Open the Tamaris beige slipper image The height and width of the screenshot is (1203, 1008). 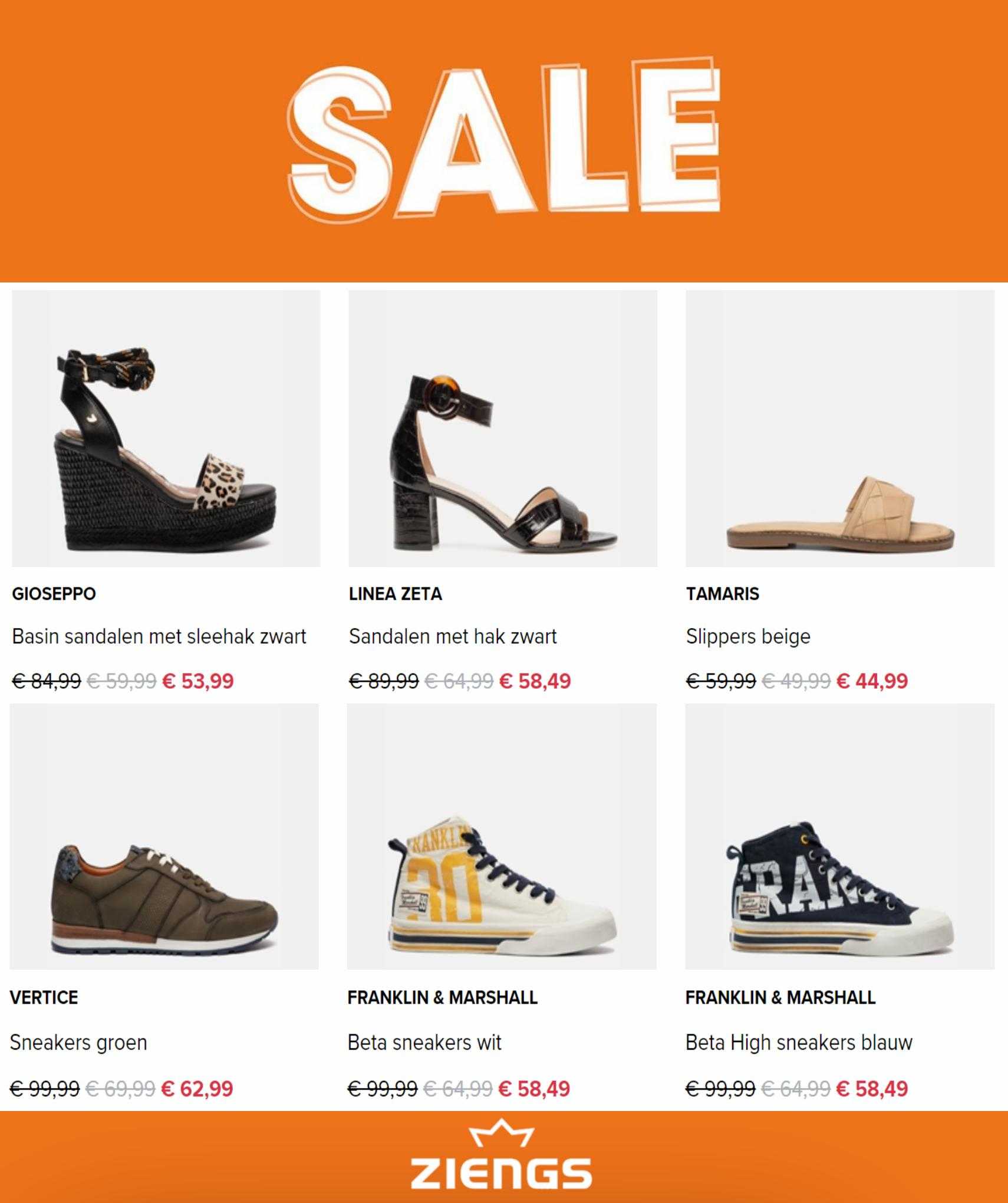click(x=840, y=428)
